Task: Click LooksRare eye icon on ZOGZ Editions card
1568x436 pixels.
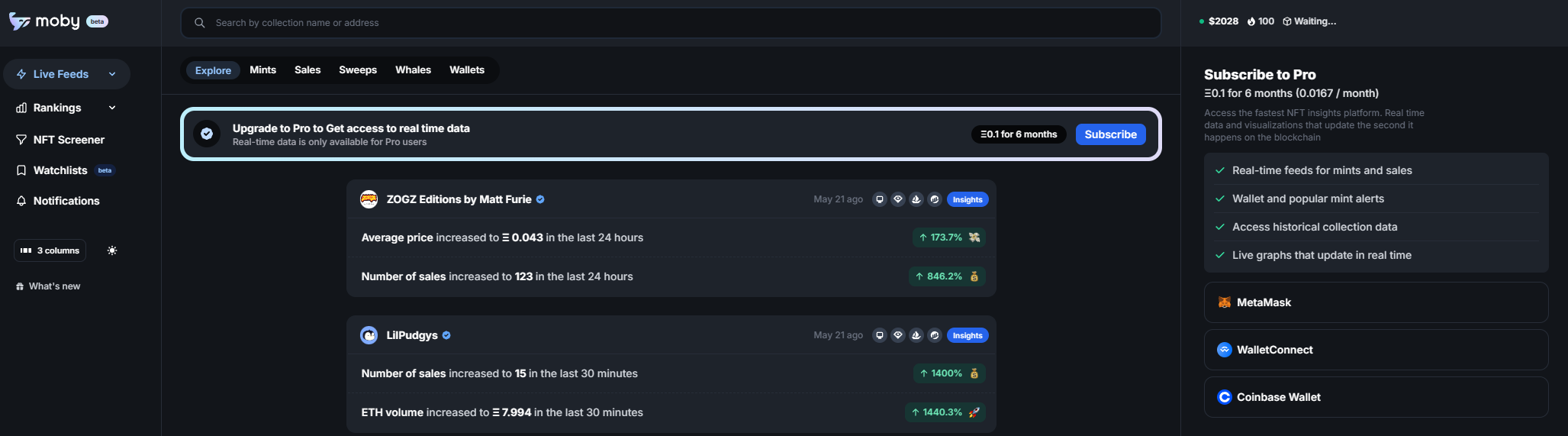Action: coord(898,199)
